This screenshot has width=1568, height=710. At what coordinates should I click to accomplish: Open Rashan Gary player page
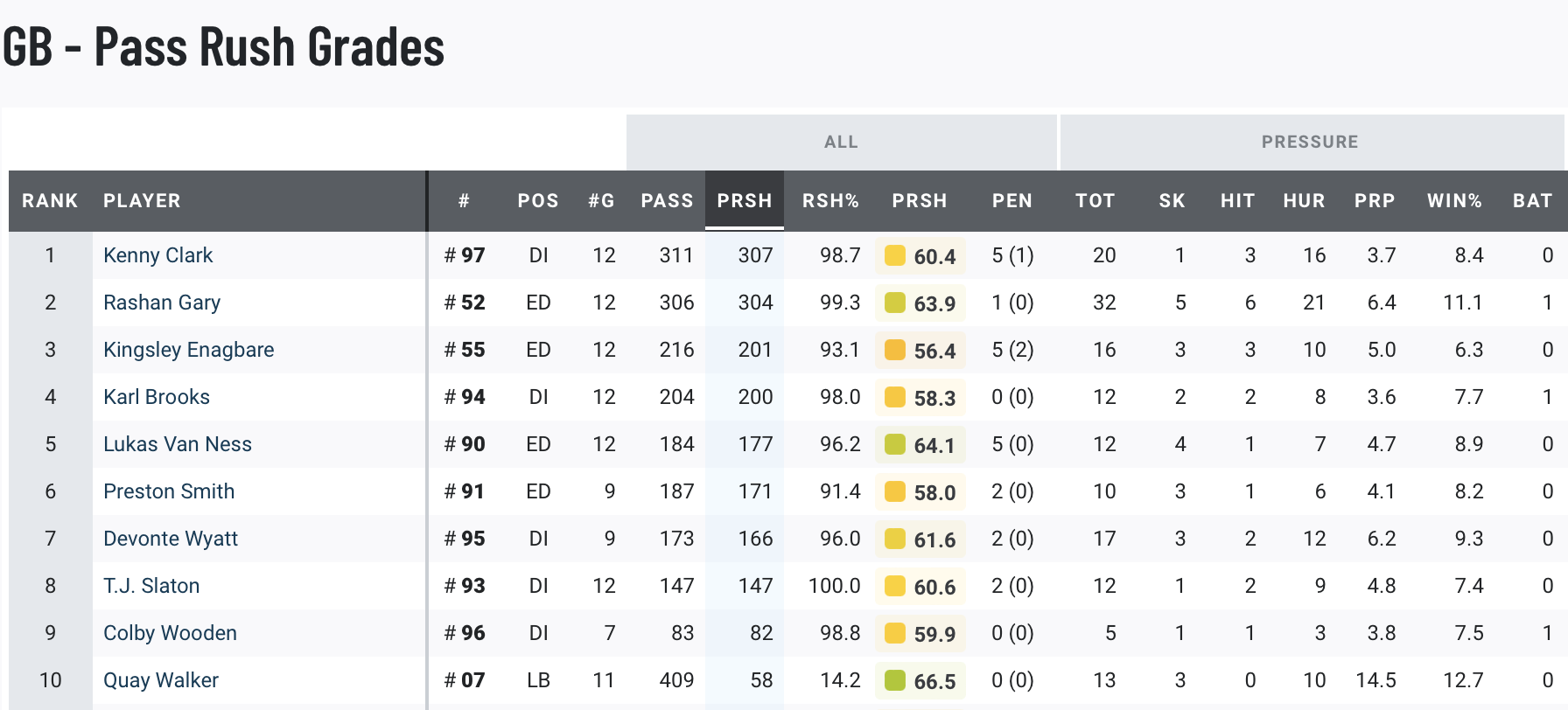point(161,303)
